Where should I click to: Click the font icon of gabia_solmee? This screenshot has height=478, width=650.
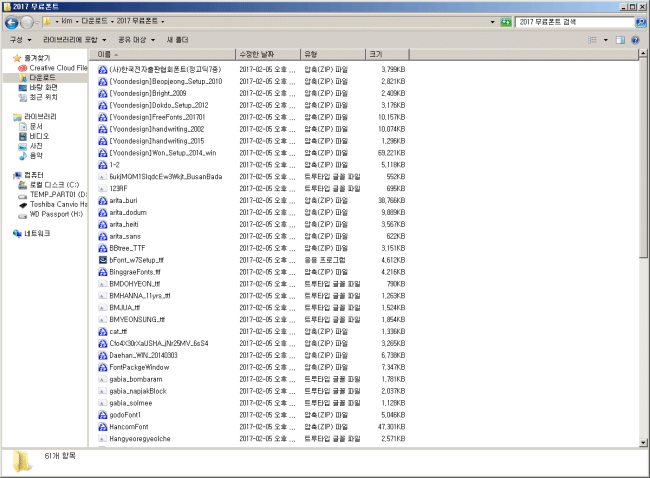coord(102,403)
